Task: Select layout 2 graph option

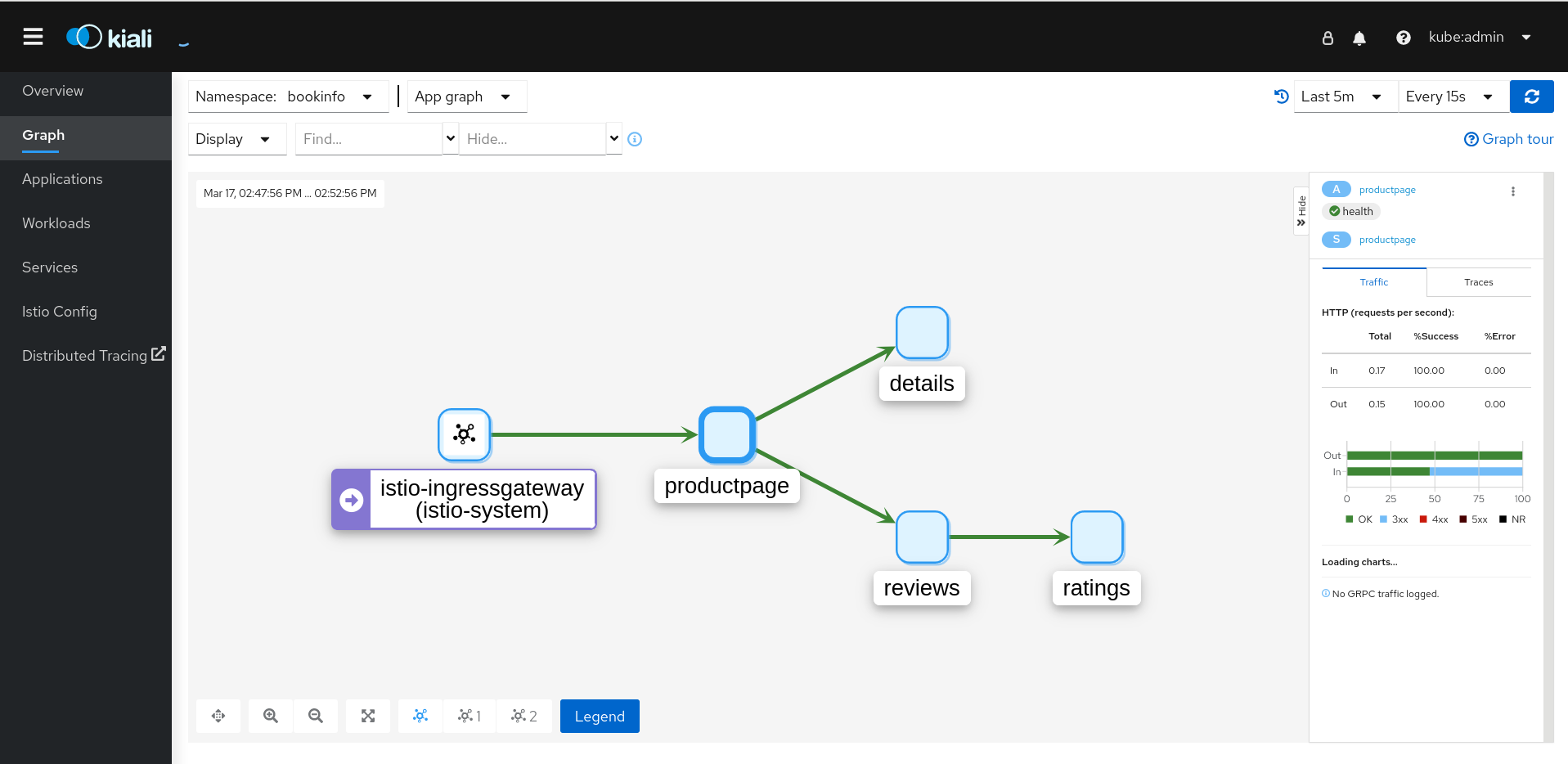Action: (523, 716)
